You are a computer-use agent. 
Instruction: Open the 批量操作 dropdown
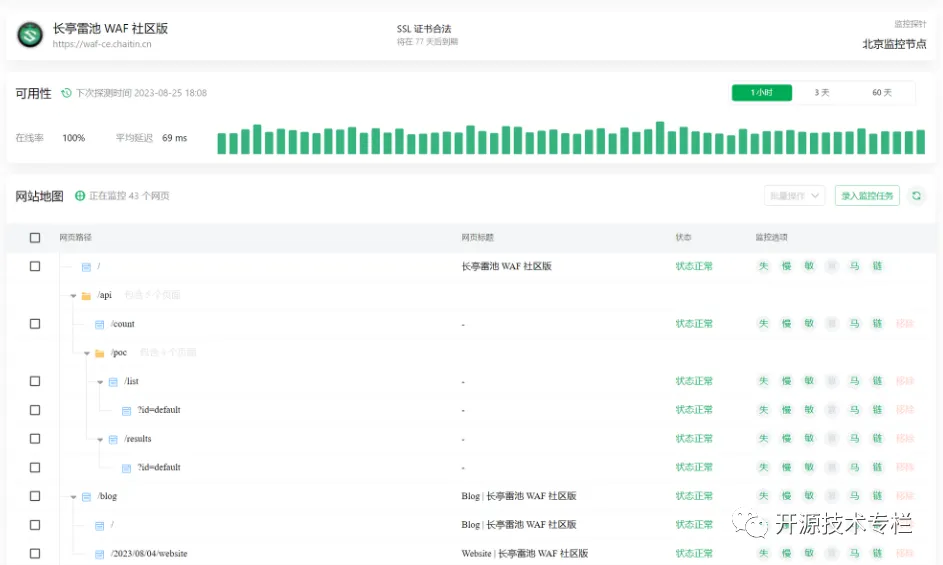pyautogui.click(x=795, y=196)
